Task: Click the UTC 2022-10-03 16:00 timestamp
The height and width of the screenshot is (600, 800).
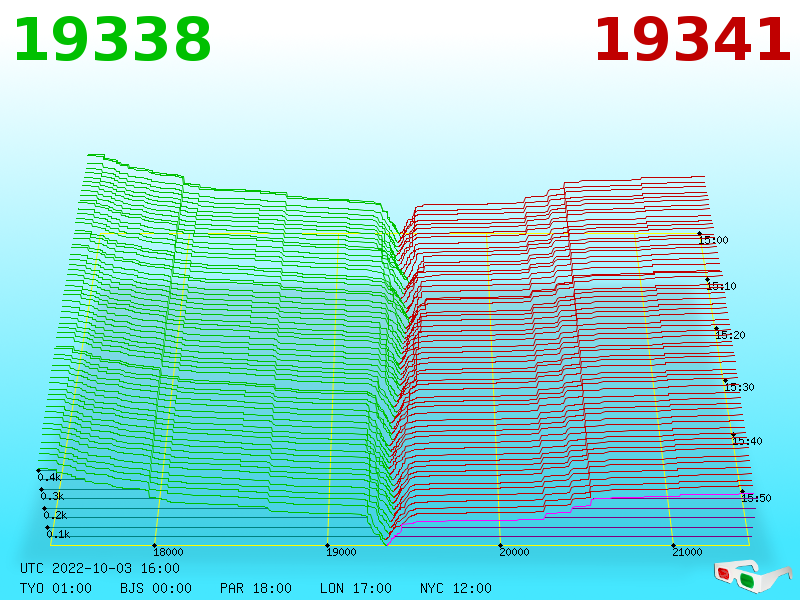Action: click(100, 568)
